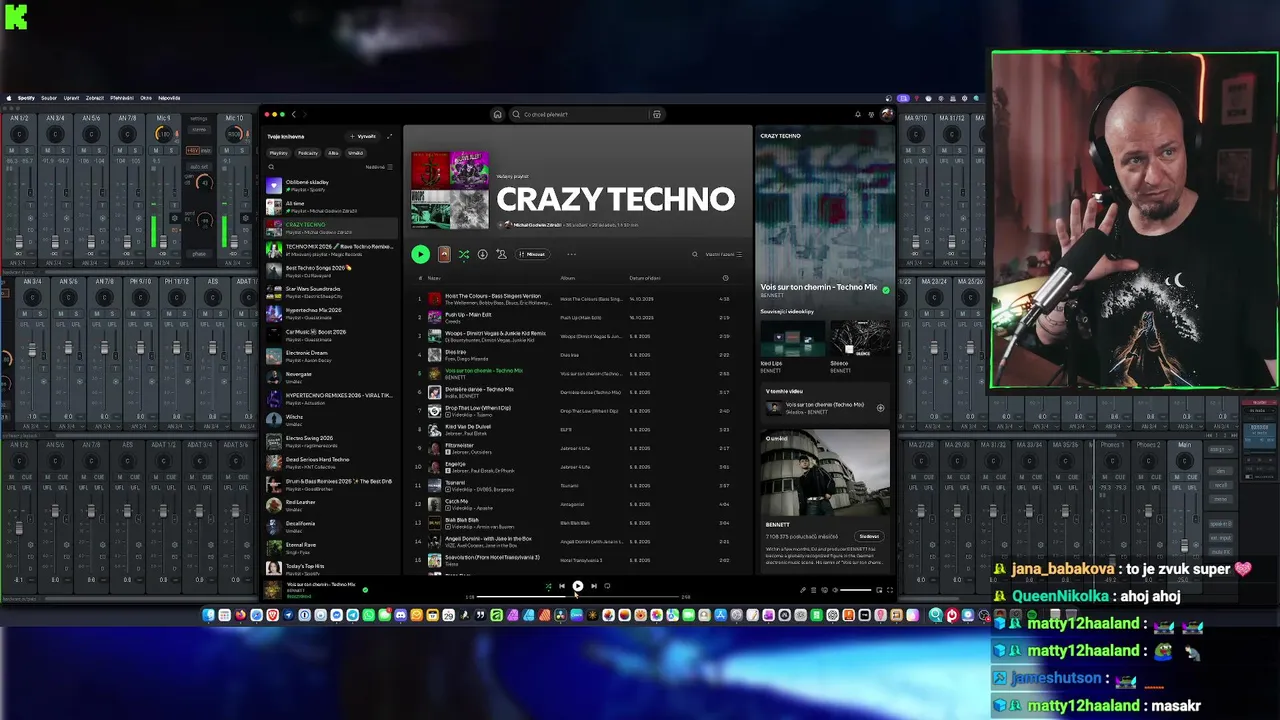Viewport: 1280px width, 720px height.
Task: Follow BENNETT with the Sledovat button
Action: [869, 536]
